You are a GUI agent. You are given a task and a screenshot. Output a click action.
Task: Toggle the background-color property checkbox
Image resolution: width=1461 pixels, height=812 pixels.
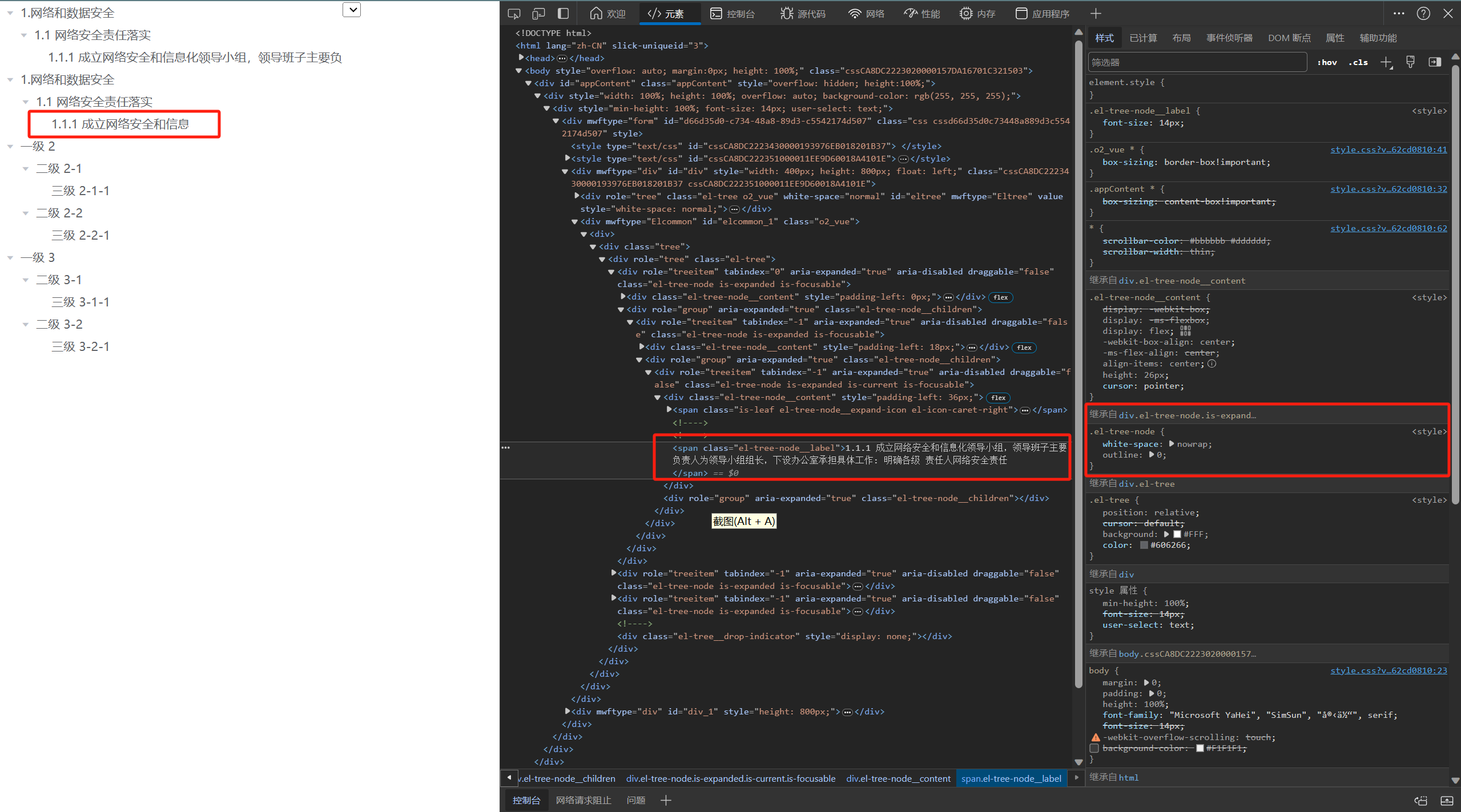pyautogui.click(x=1094, y=748)
